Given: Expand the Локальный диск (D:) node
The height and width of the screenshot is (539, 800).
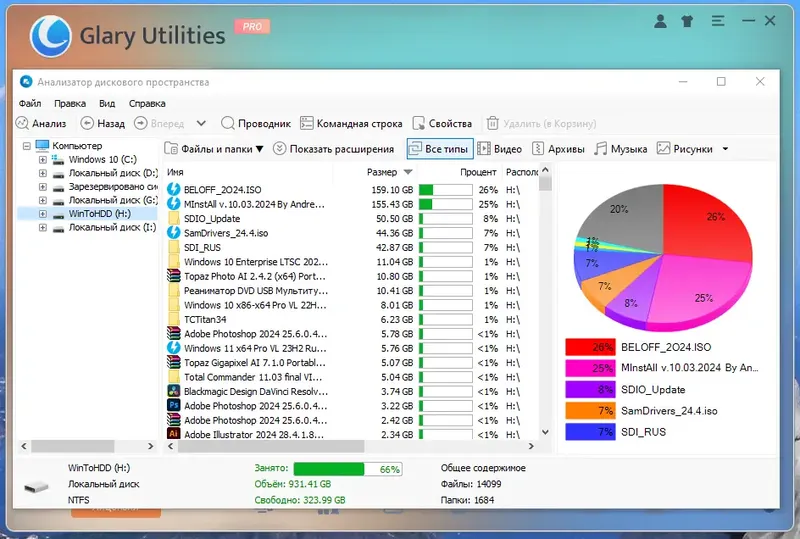Looking at the screenshot, I should [43, 174].
